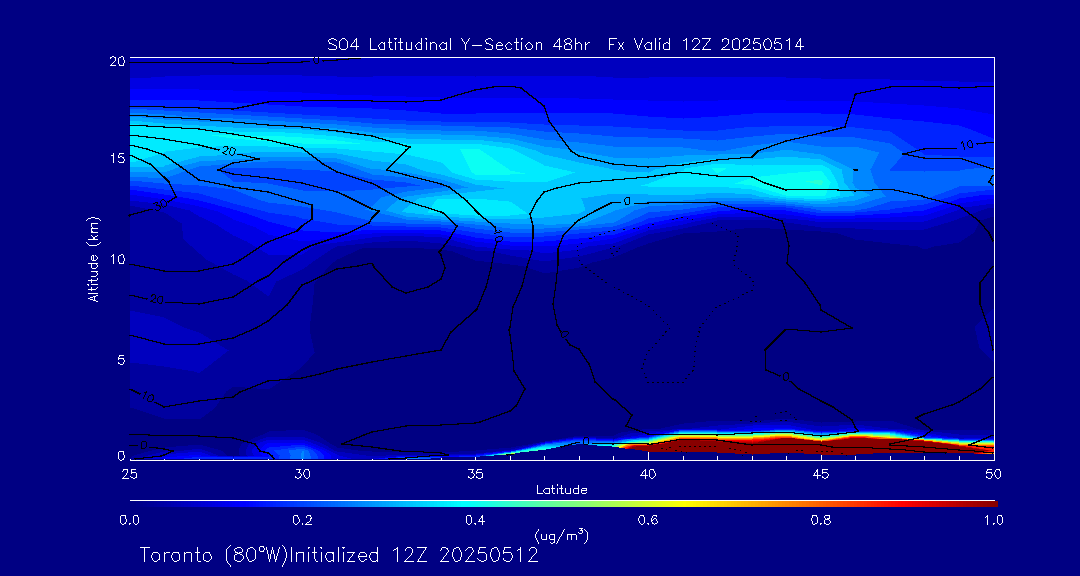Click the "10" contour label near 3 km altitude
Image resolution: width=1080 pixels, height=576 pixels.
147,398
